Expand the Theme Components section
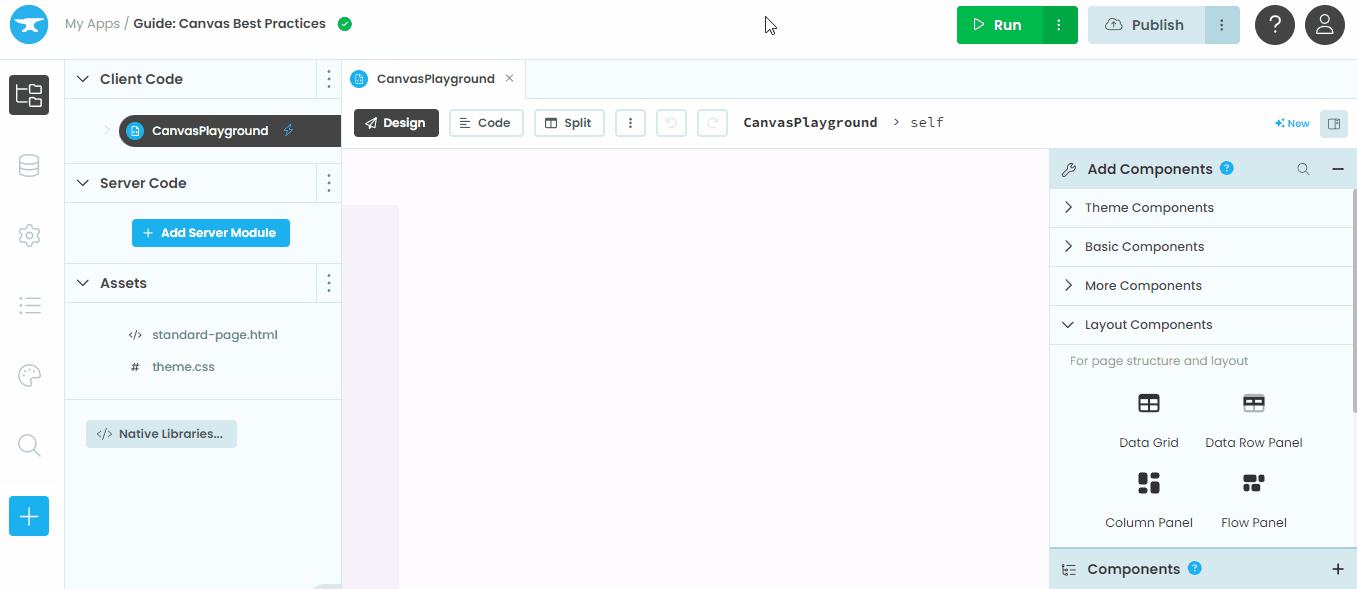 pyautogui.click(x=1149, y=208)
